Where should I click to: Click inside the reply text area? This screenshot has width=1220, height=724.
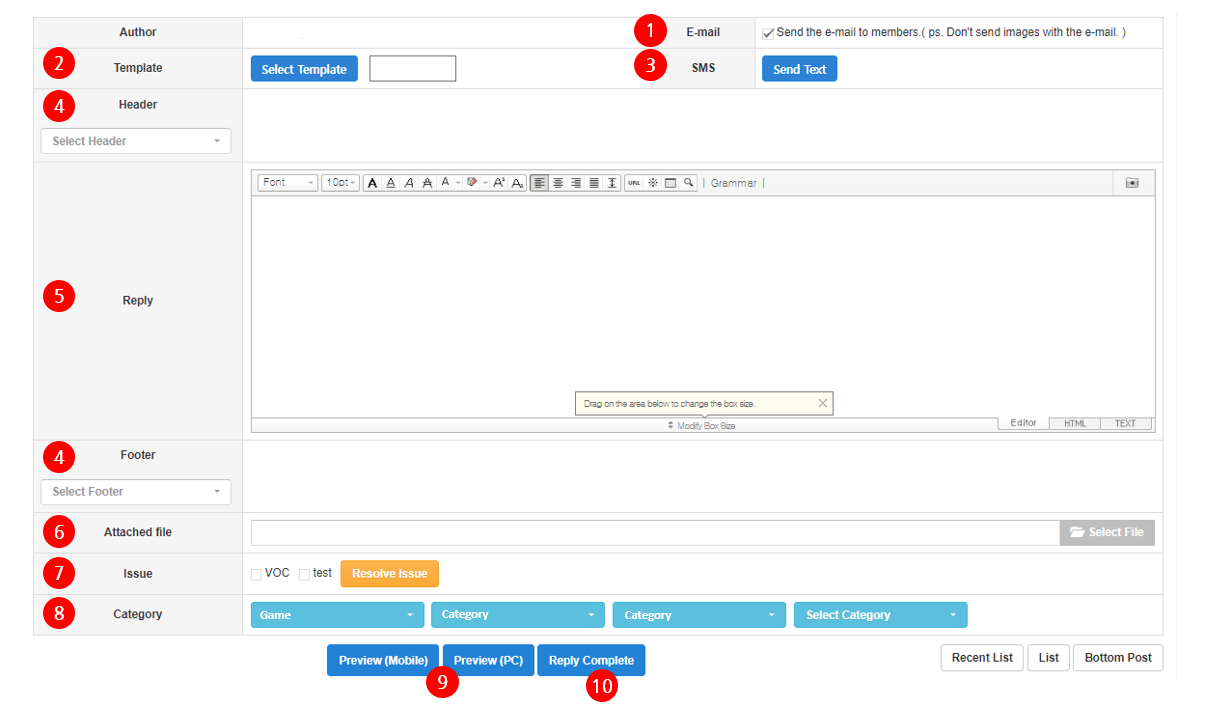(703, 307)
